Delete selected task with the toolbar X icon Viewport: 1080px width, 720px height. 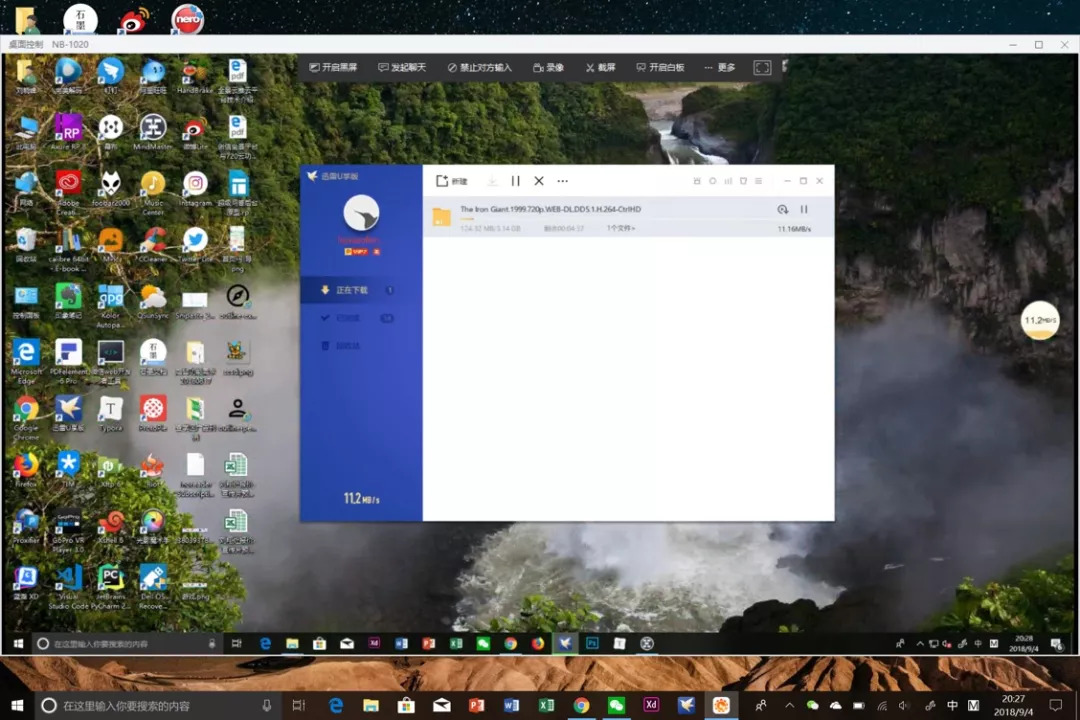[x=539, y=181]
